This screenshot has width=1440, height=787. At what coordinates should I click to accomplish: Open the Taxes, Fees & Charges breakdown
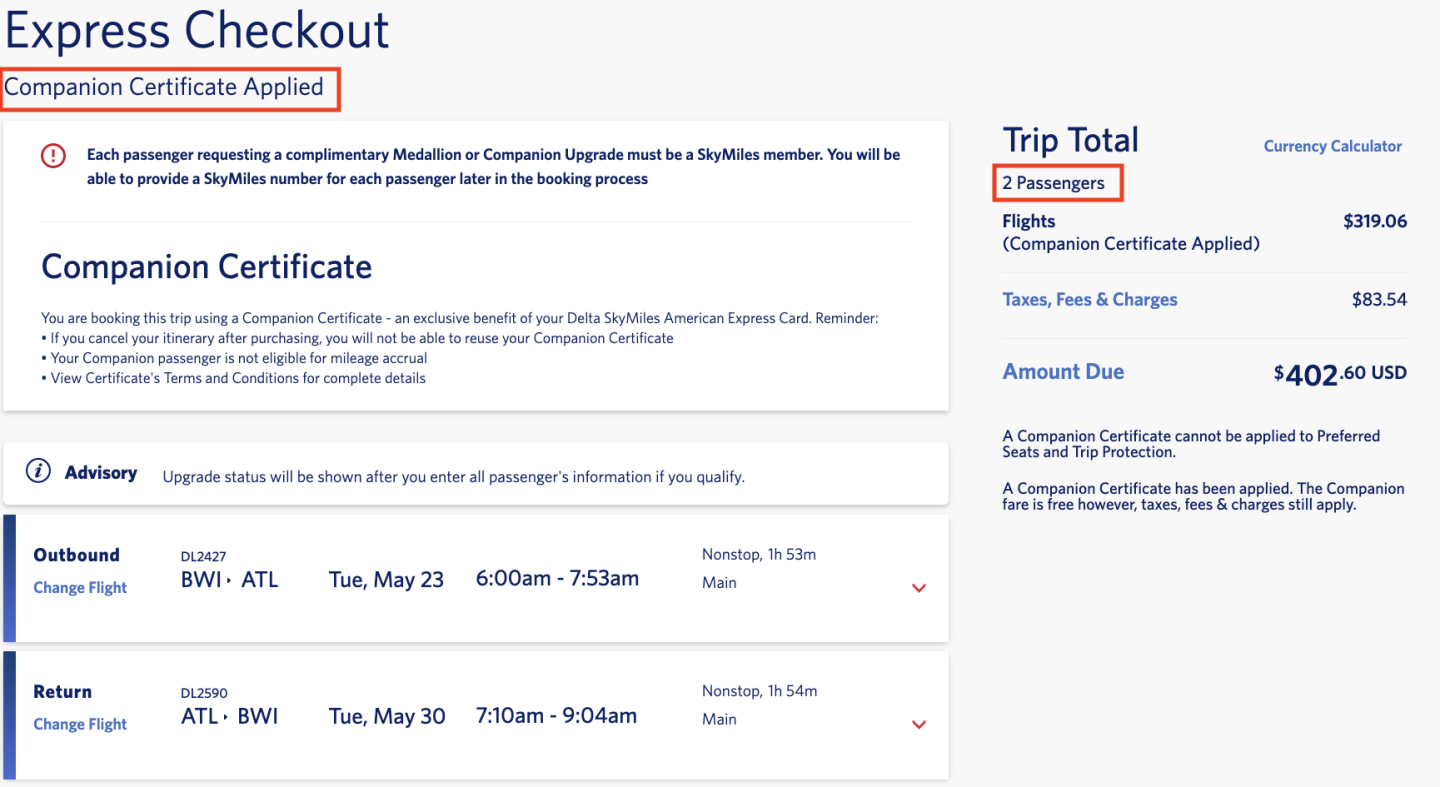1089,300
